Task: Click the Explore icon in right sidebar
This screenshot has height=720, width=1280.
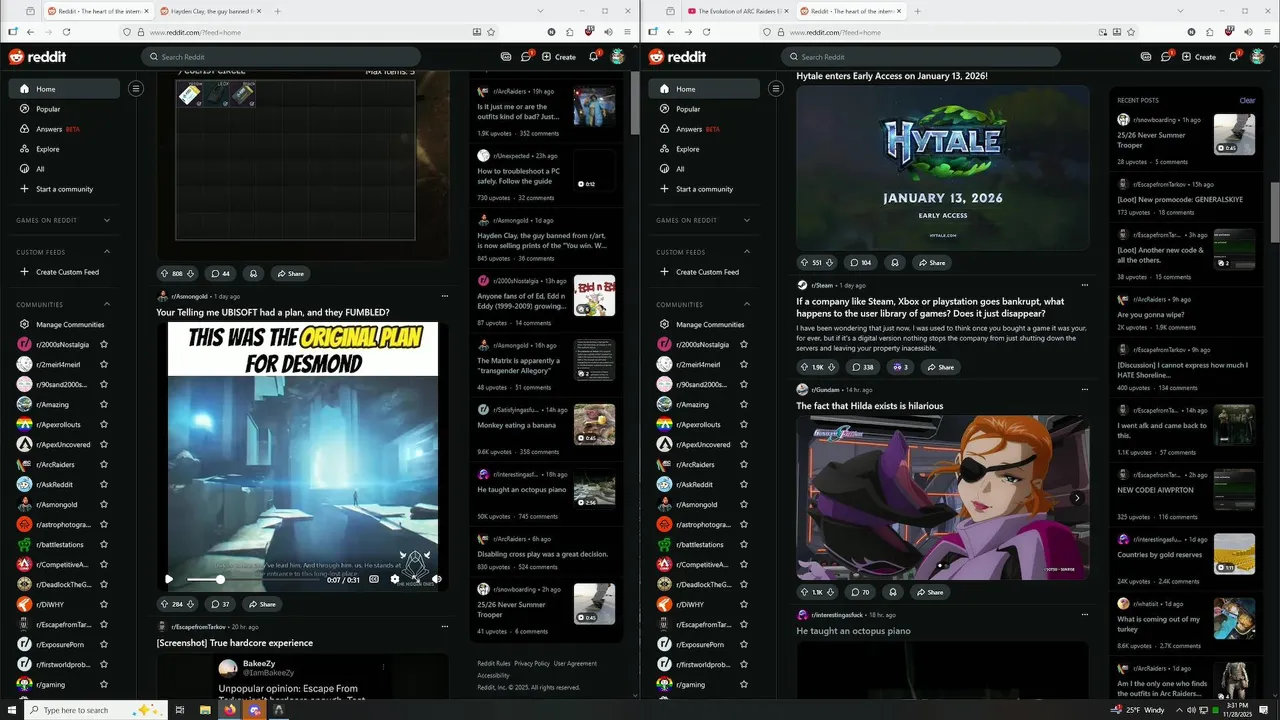Action: (x=664, y=149)
